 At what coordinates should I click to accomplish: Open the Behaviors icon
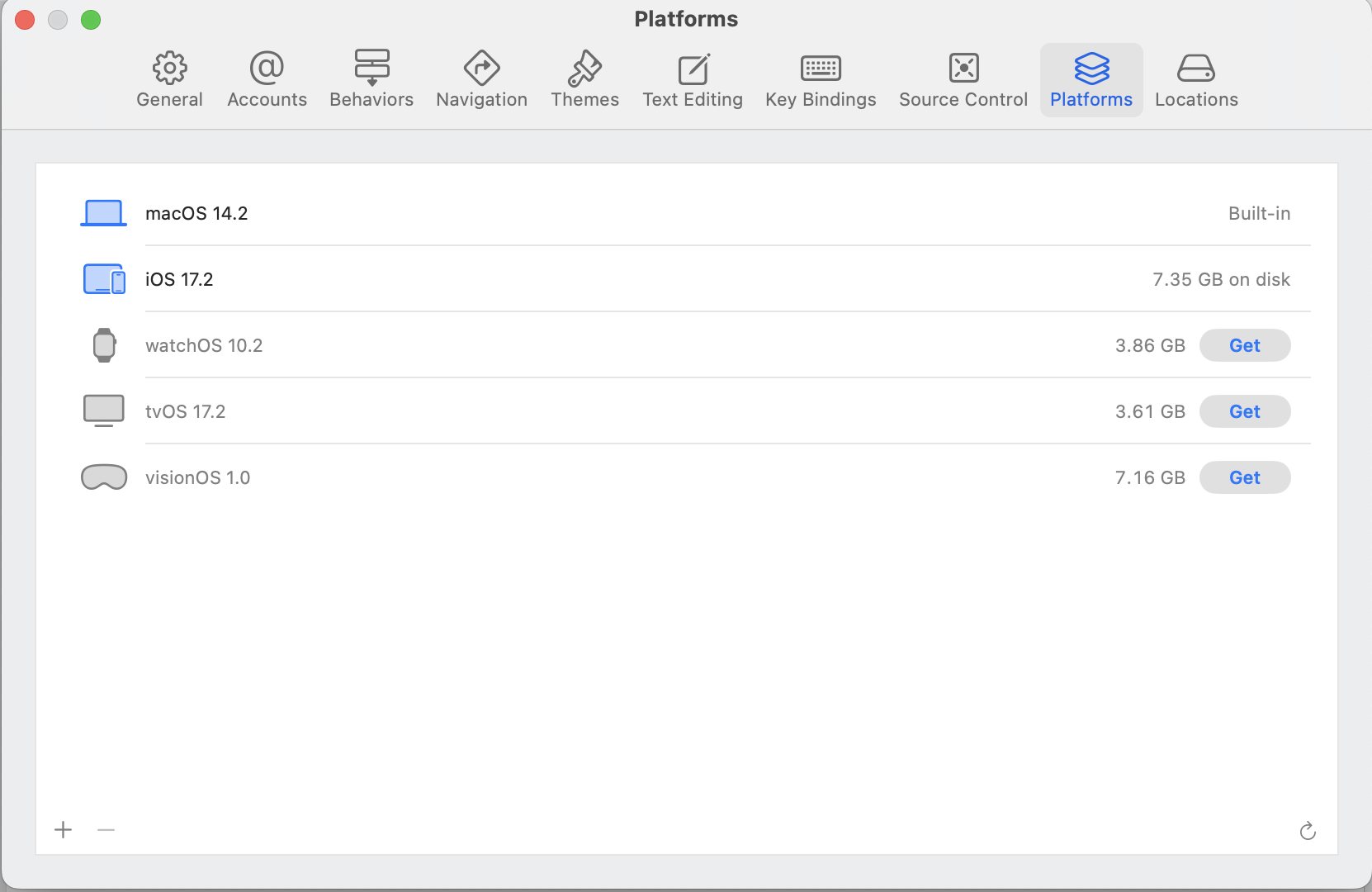(371, 68)
